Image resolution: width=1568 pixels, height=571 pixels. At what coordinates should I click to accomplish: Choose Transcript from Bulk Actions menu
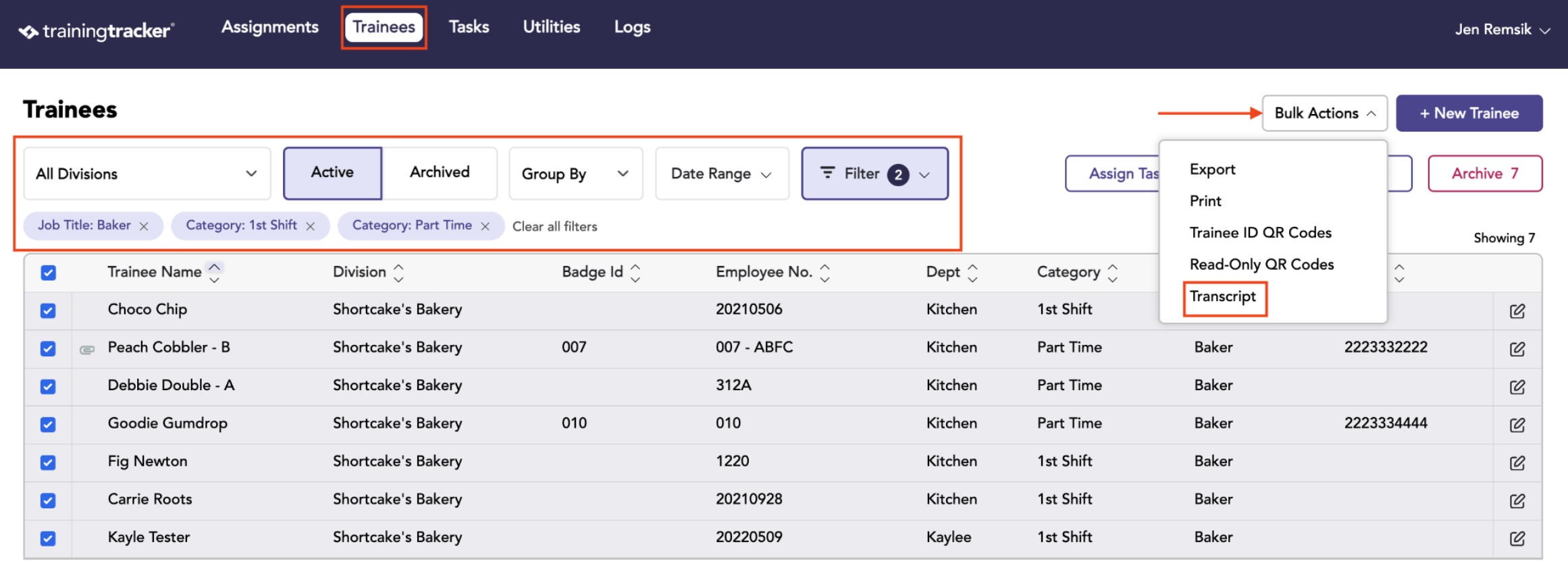click(x=1223, y=296)
